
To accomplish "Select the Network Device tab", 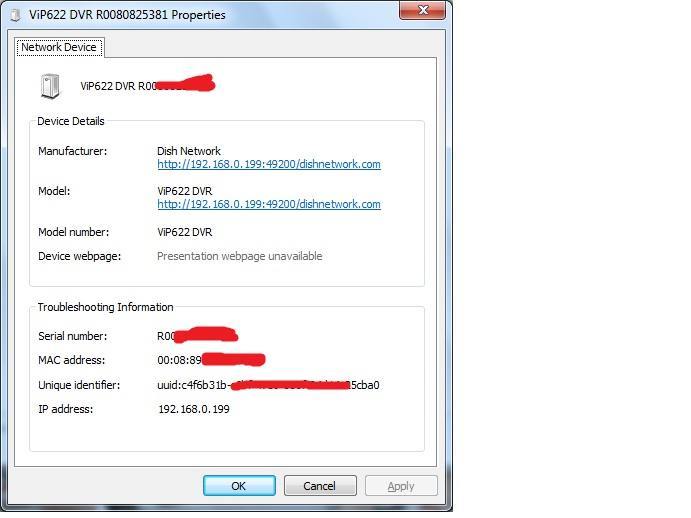I will (x=59, y=47).
